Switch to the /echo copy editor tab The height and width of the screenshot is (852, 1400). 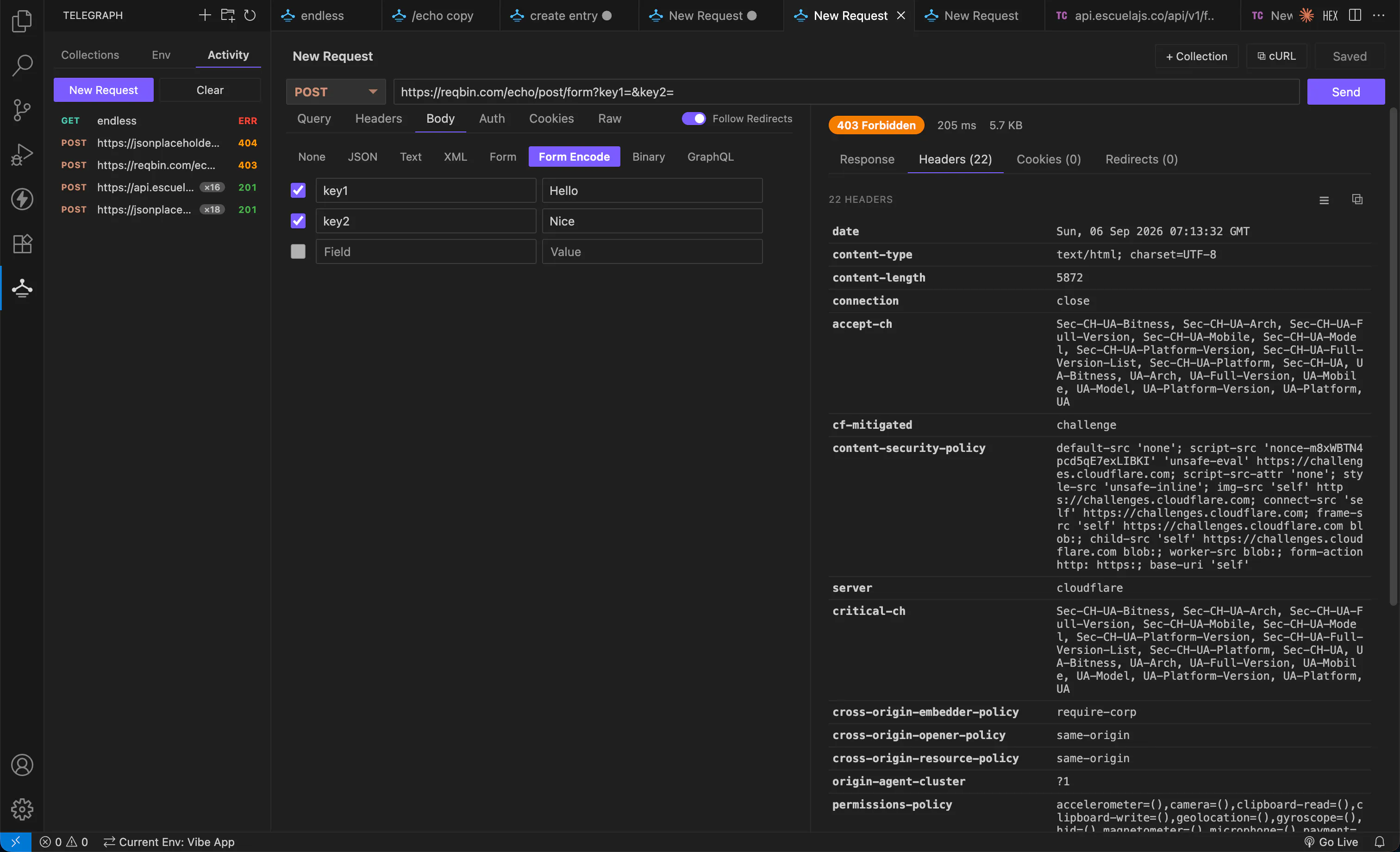[441, 16]
